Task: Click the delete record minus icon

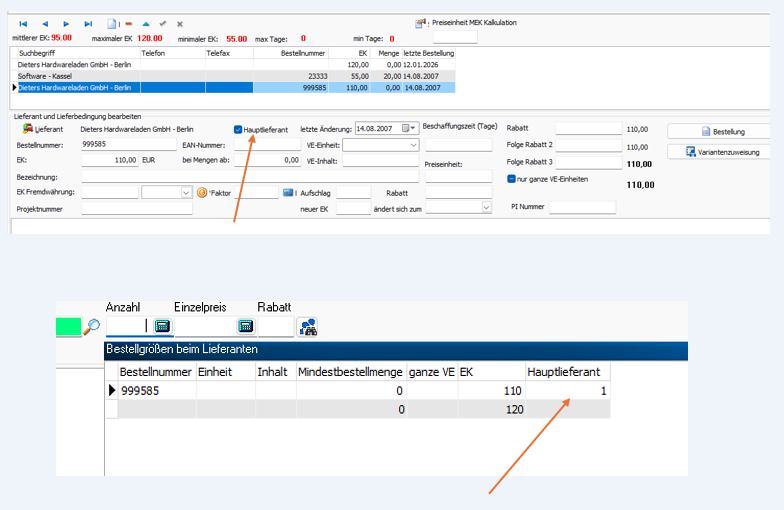Action: click(x=128, y=23)
